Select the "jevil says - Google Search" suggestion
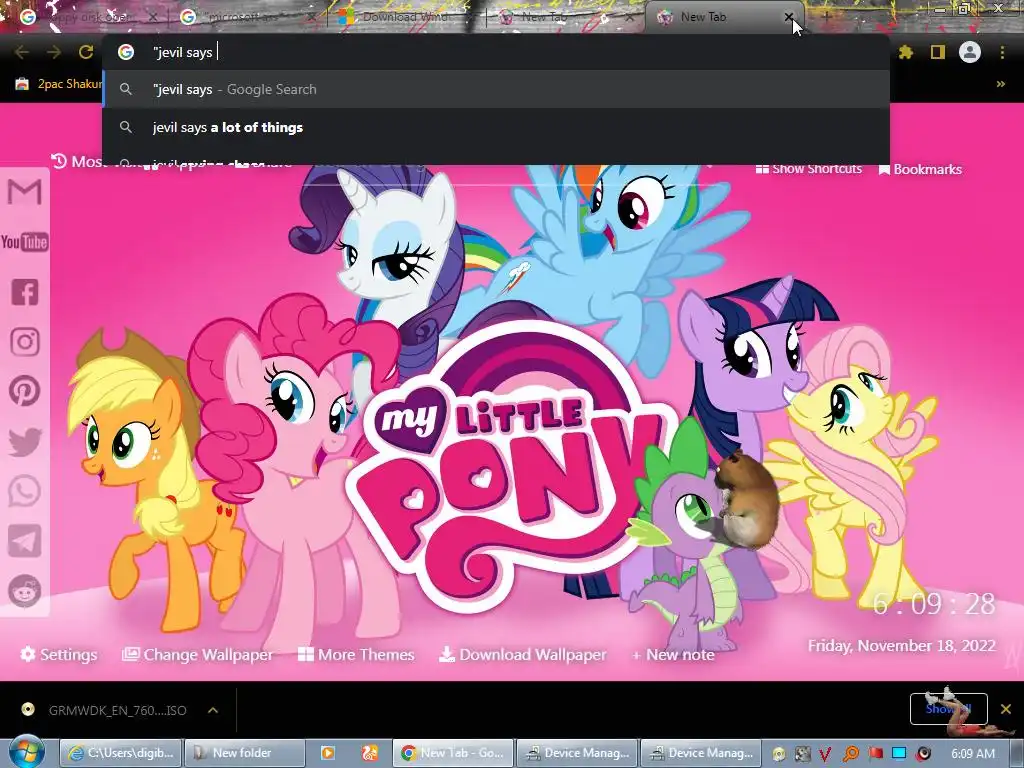The image size is (1024, 768). point(496,89)
